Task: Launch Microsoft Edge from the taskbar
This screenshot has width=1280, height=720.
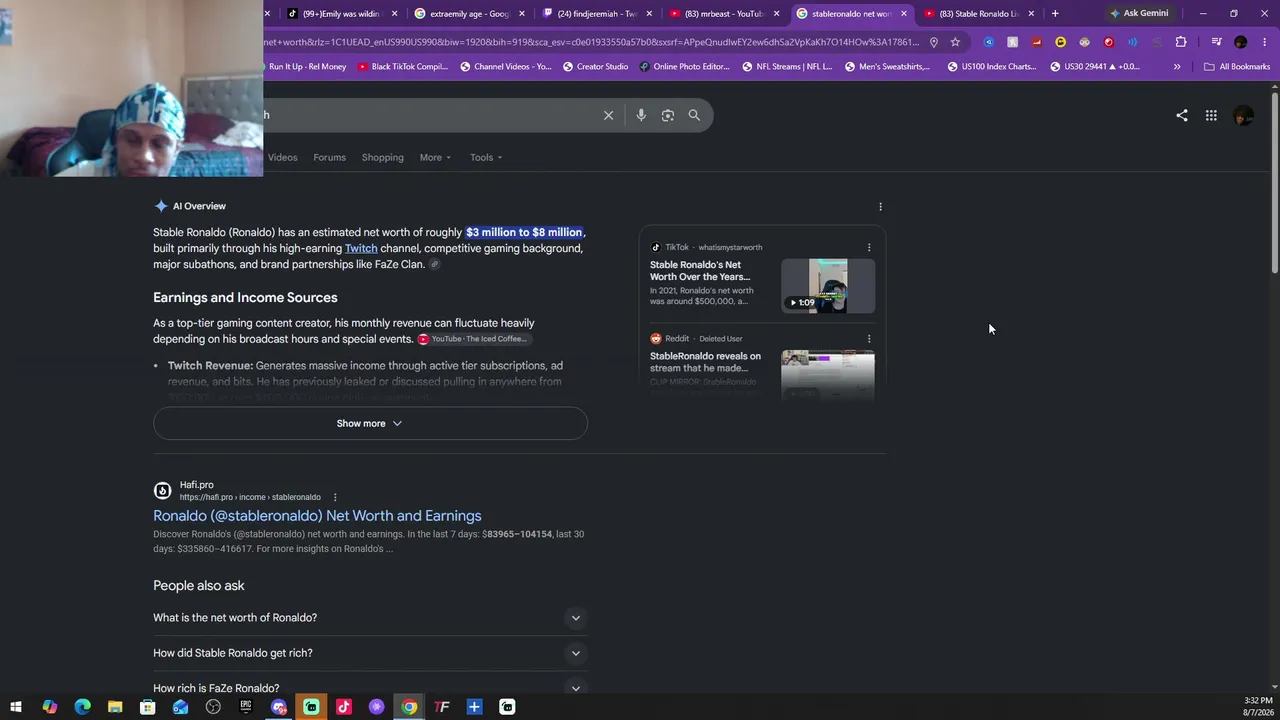Action: point(82,707)
